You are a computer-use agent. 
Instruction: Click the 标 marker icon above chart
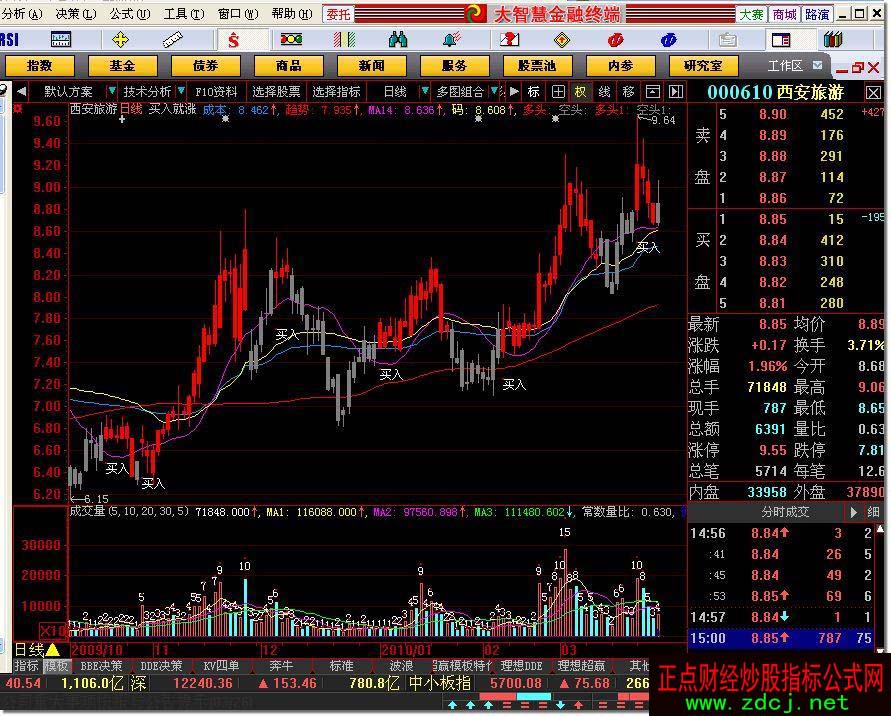[533, 91]
